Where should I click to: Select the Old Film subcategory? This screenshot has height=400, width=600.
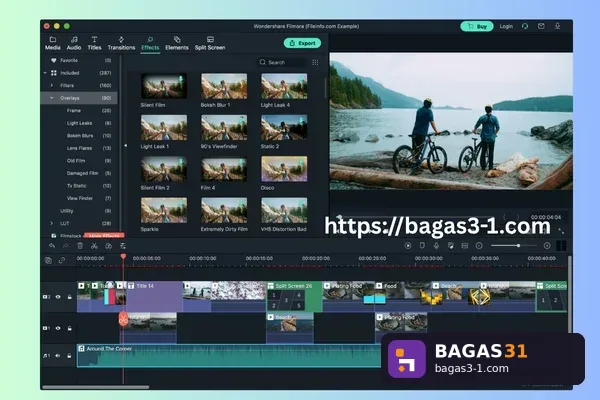[x=76, y=161]
